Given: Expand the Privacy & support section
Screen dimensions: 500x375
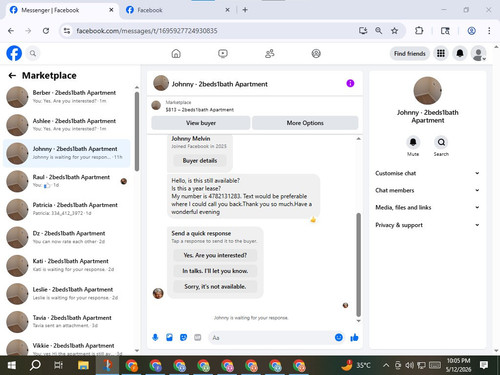Looking at the screenshot, I should tap(427, 225).
